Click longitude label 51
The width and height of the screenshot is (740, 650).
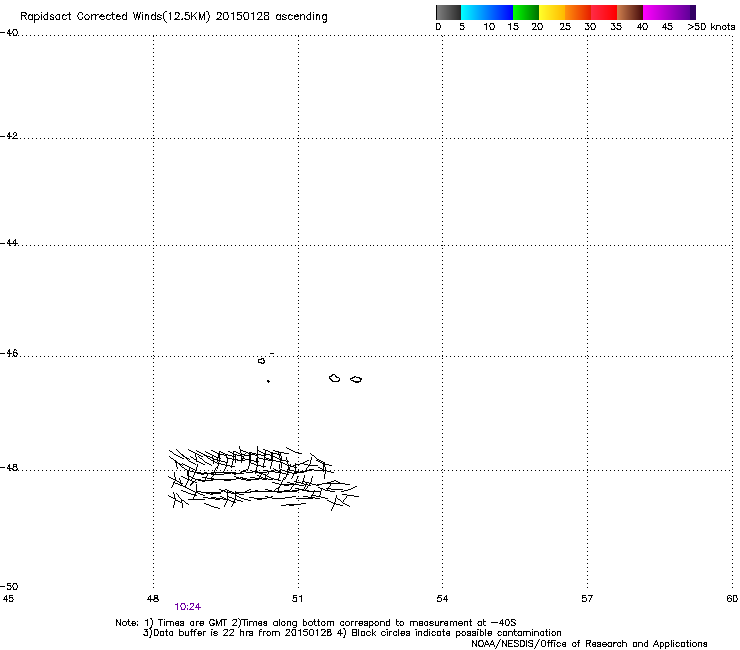pyautogui.click(x=297, y=599)
